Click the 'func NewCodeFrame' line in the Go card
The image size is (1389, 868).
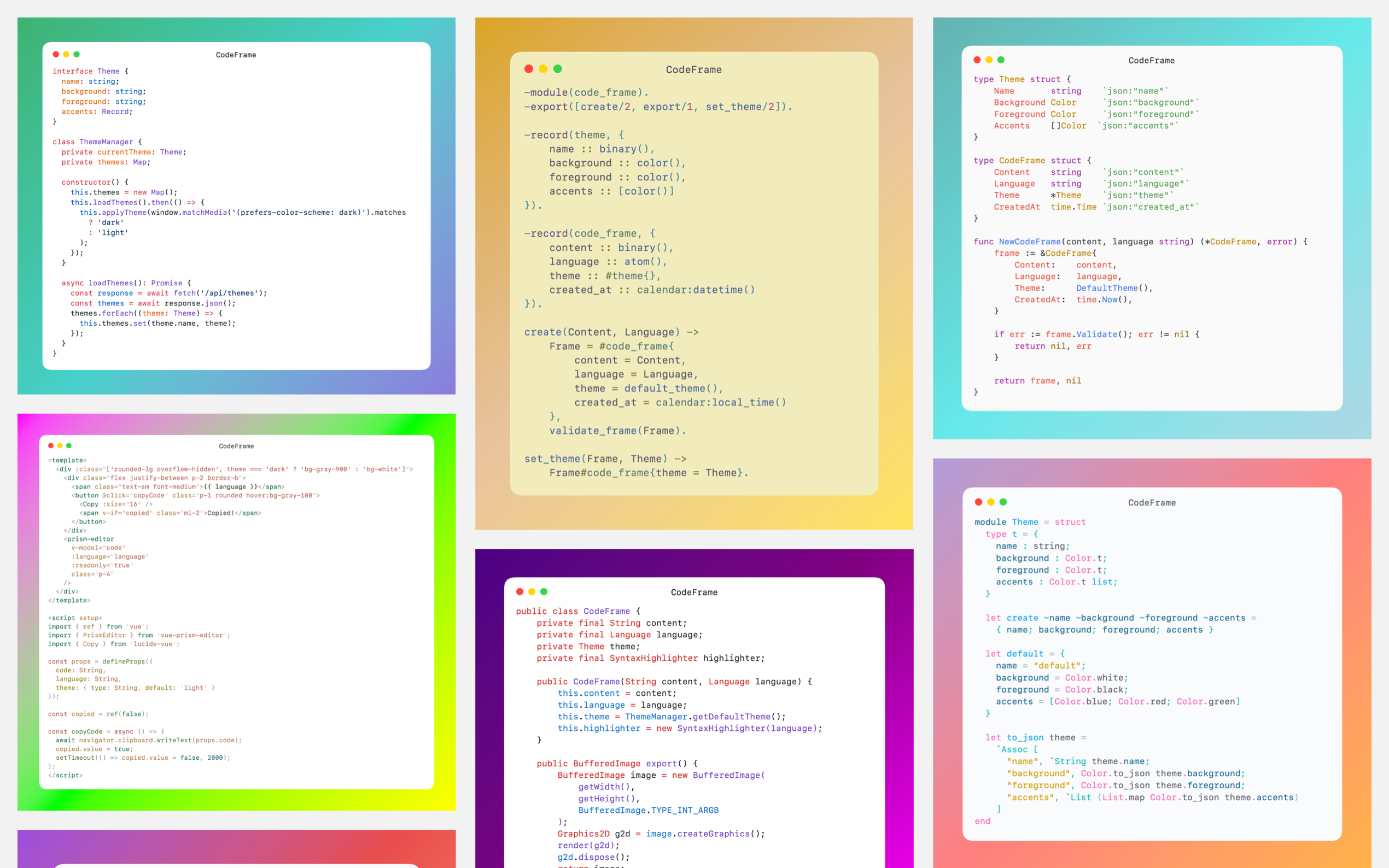tap(1140, 242)
